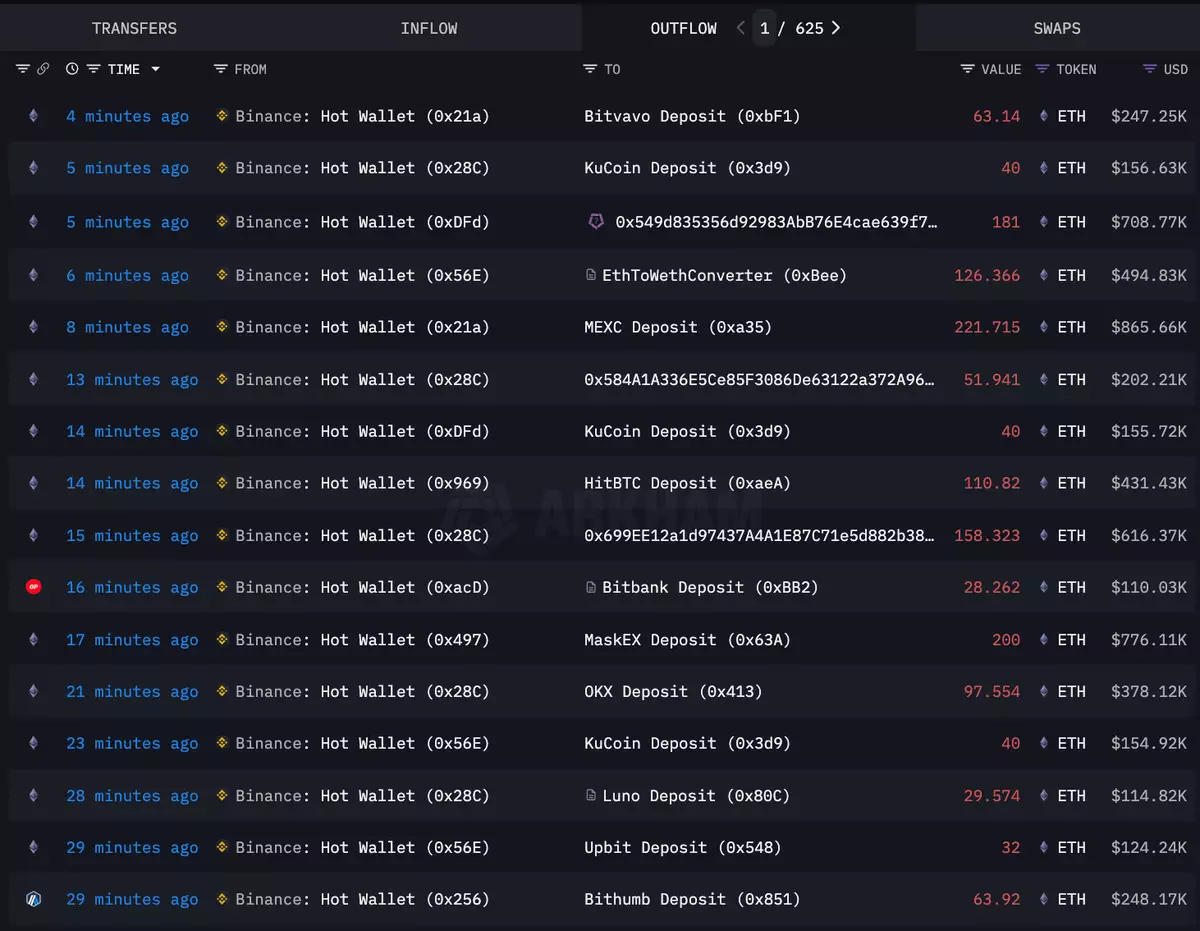Open the "4 minutes ago" transaction link
This screenshot has width=1200, height=931.
(x=127, y=116)
